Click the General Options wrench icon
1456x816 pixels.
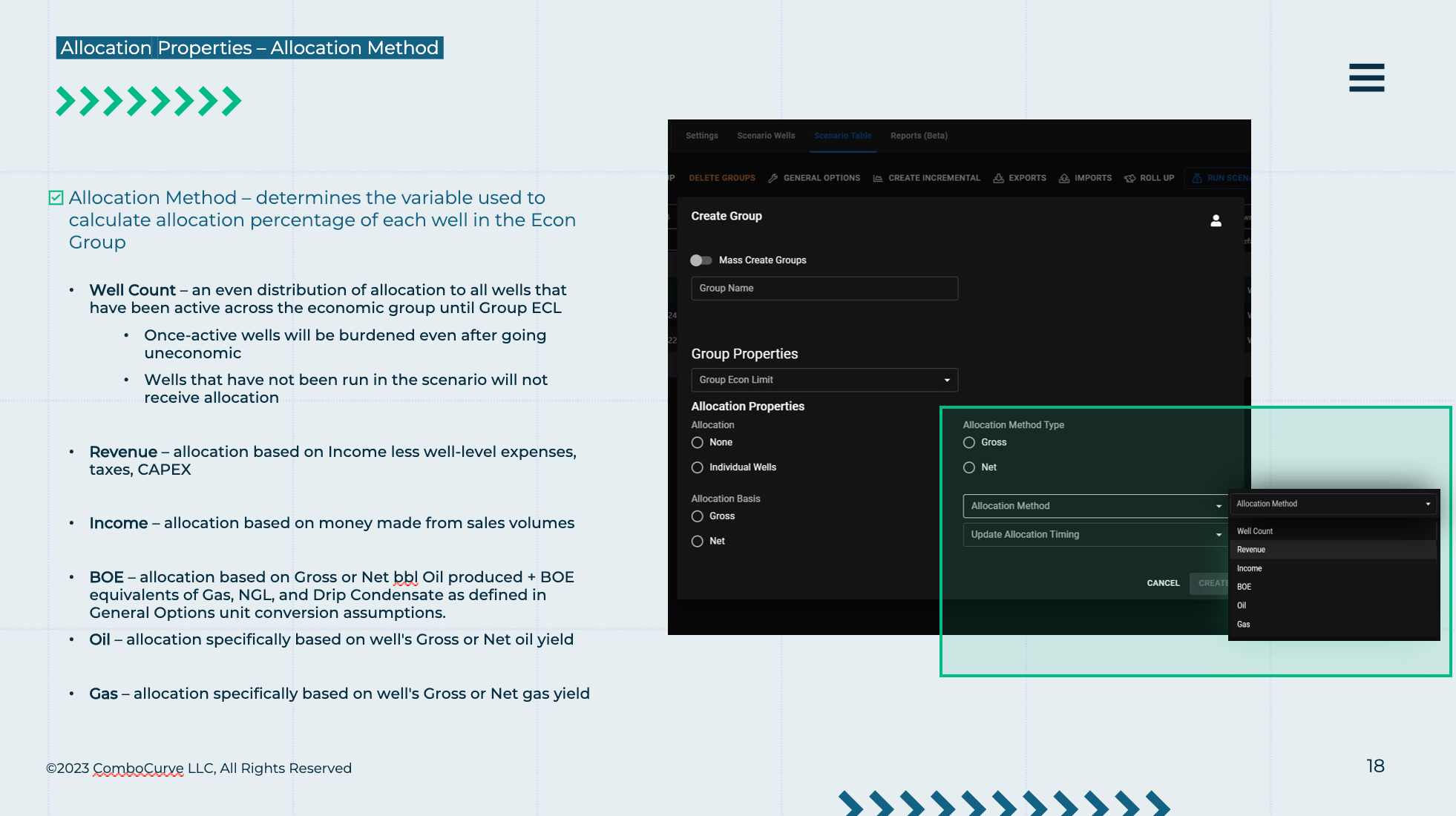(773, 178)
